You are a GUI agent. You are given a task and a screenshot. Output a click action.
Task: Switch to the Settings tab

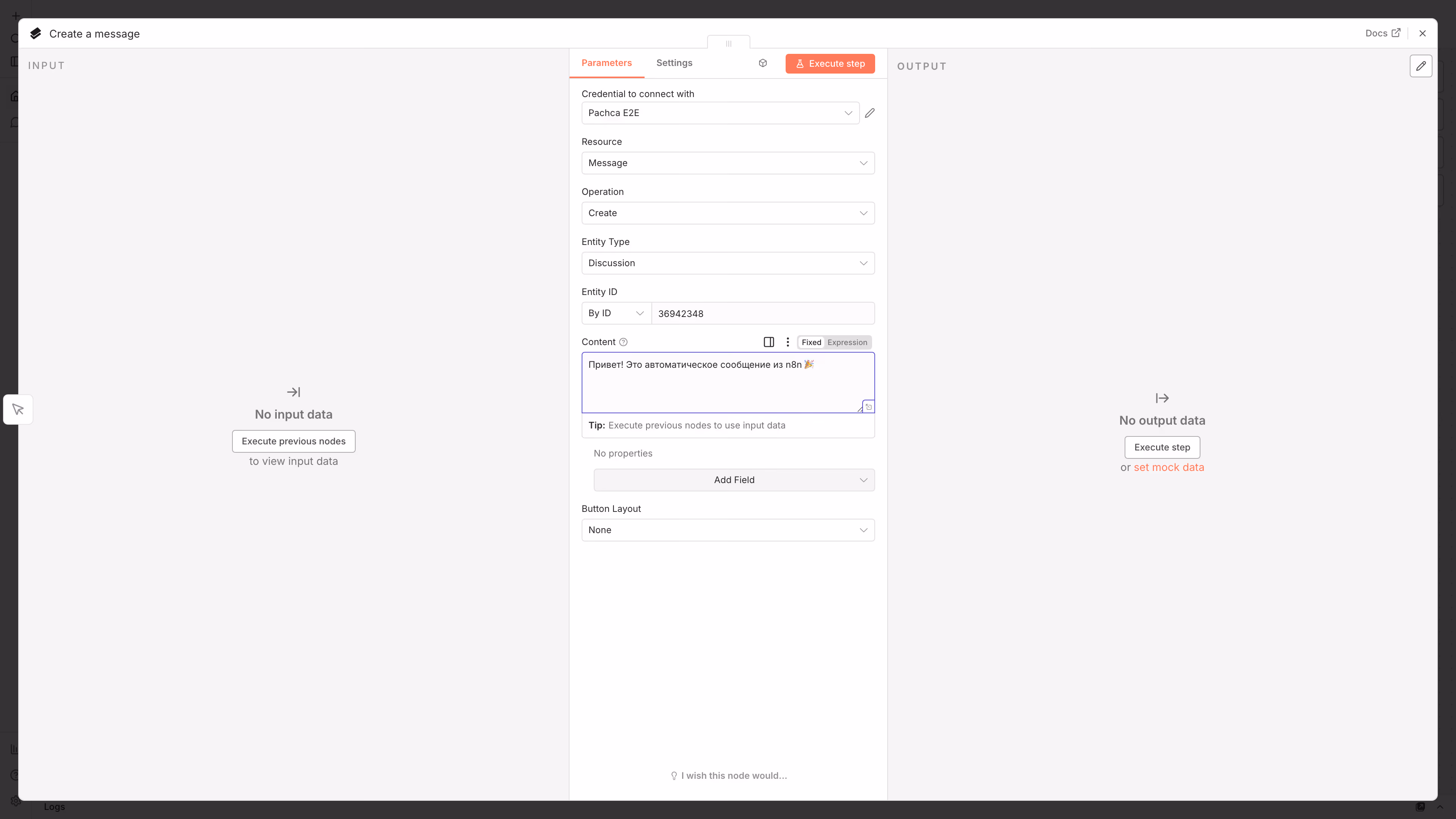pos(674,63)
